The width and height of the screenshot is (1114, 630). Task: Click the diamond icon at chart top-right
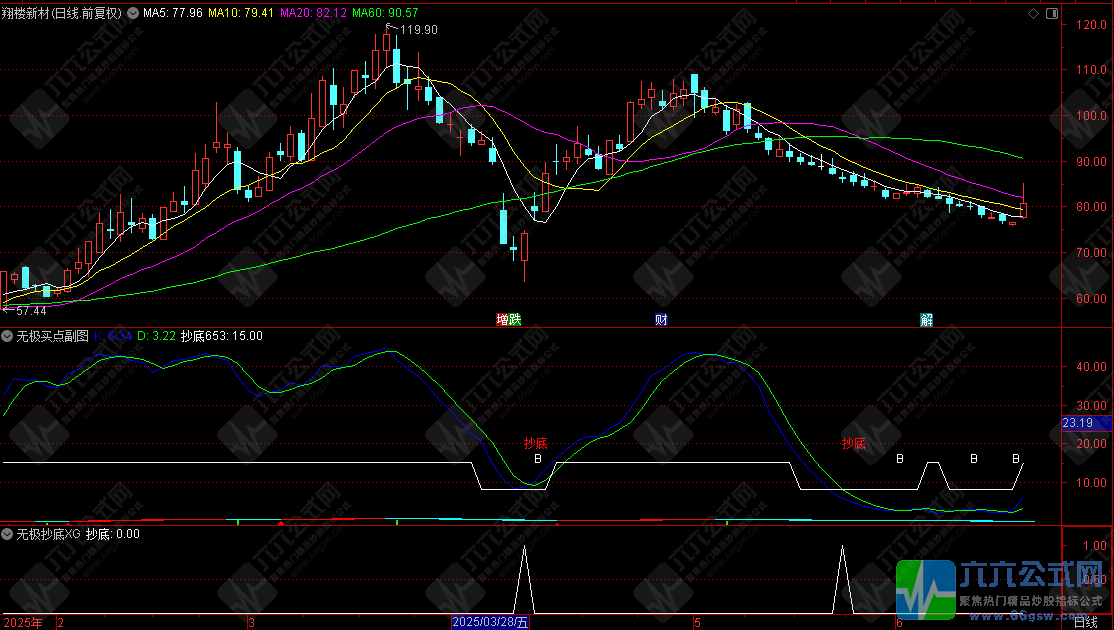click(1033, 14)
